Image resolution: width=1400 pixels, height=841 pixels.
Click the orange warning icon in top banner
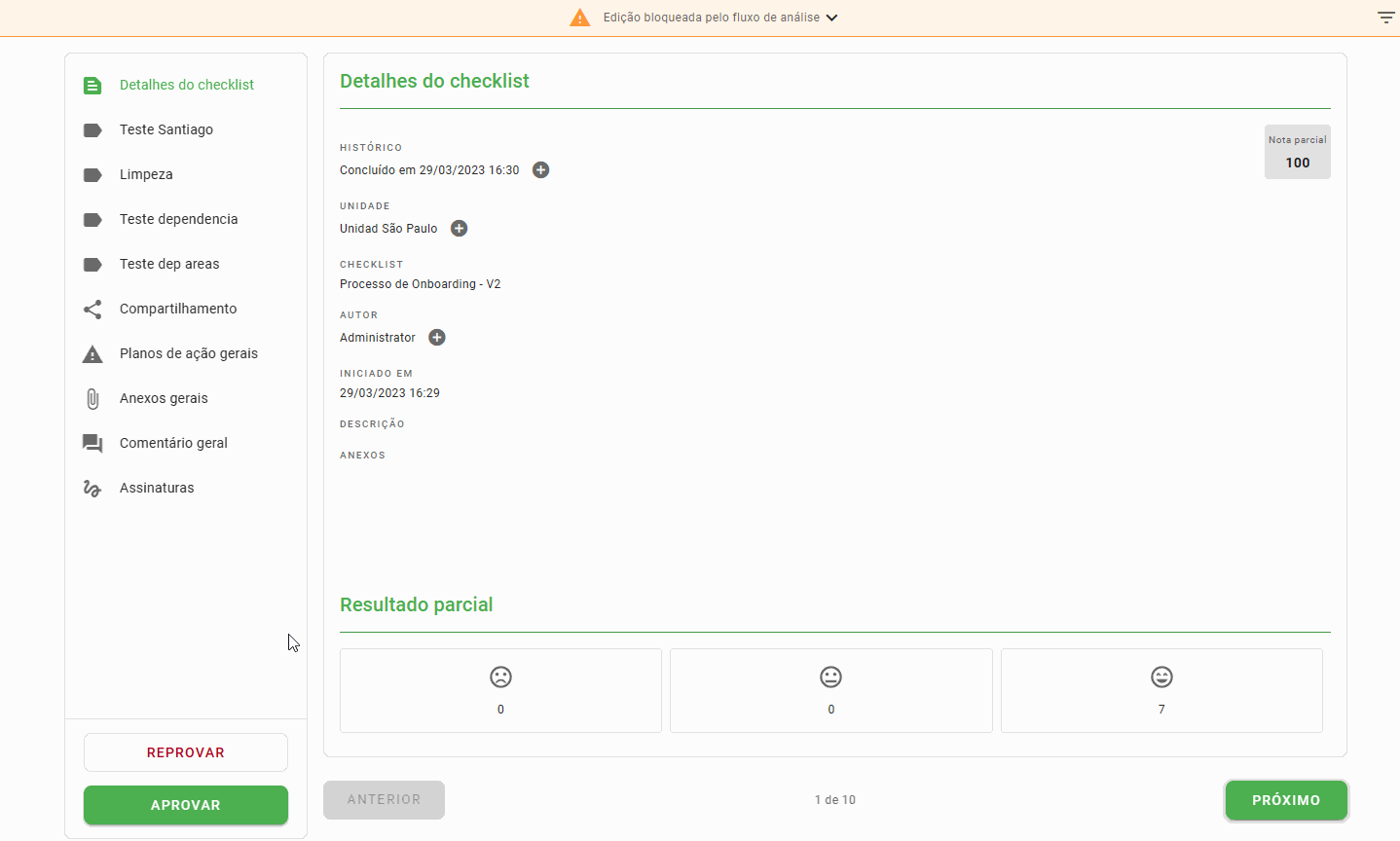click(x=580, y=18)
